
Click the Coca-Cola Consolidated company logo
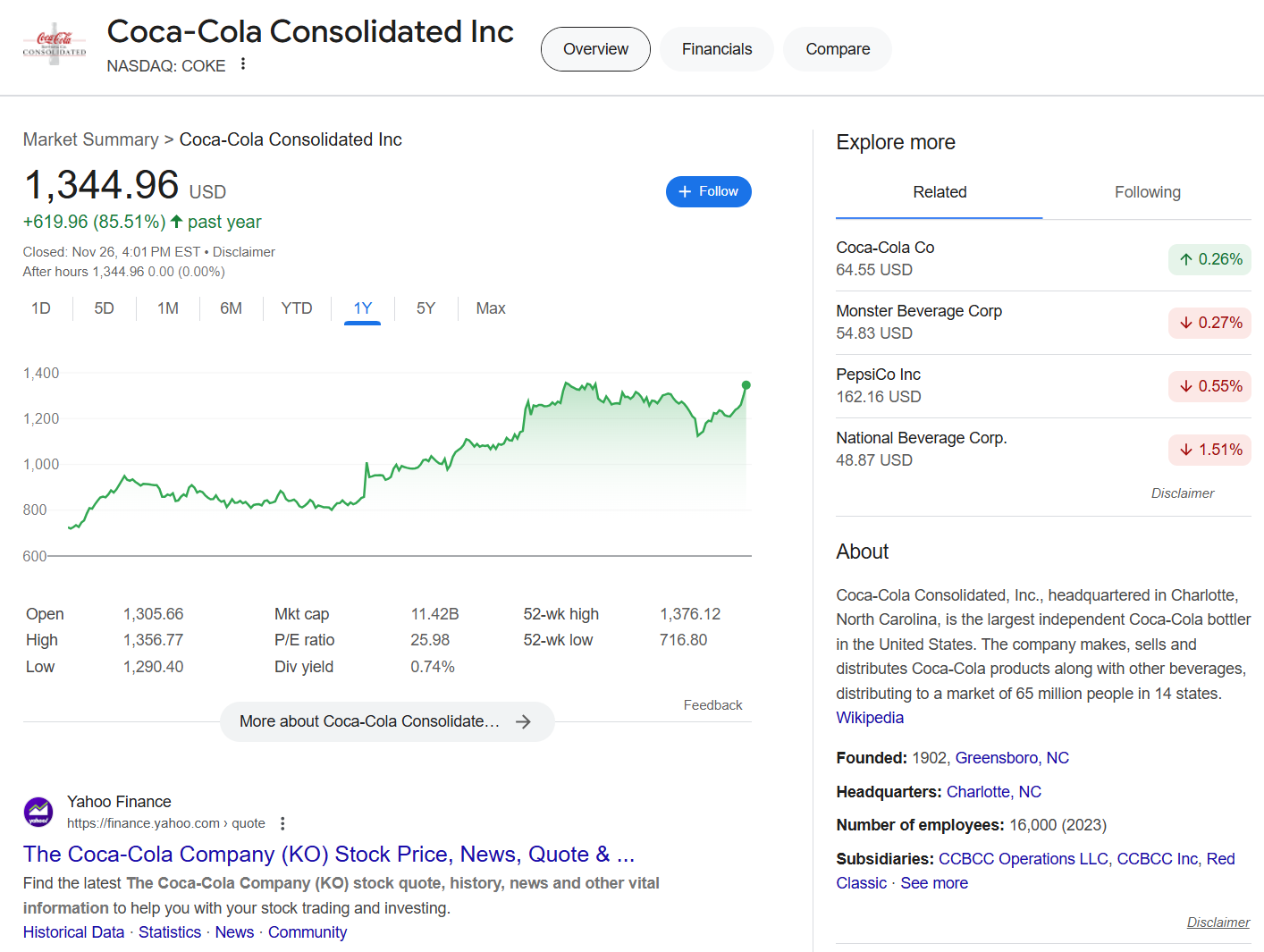tap(54, 42)
